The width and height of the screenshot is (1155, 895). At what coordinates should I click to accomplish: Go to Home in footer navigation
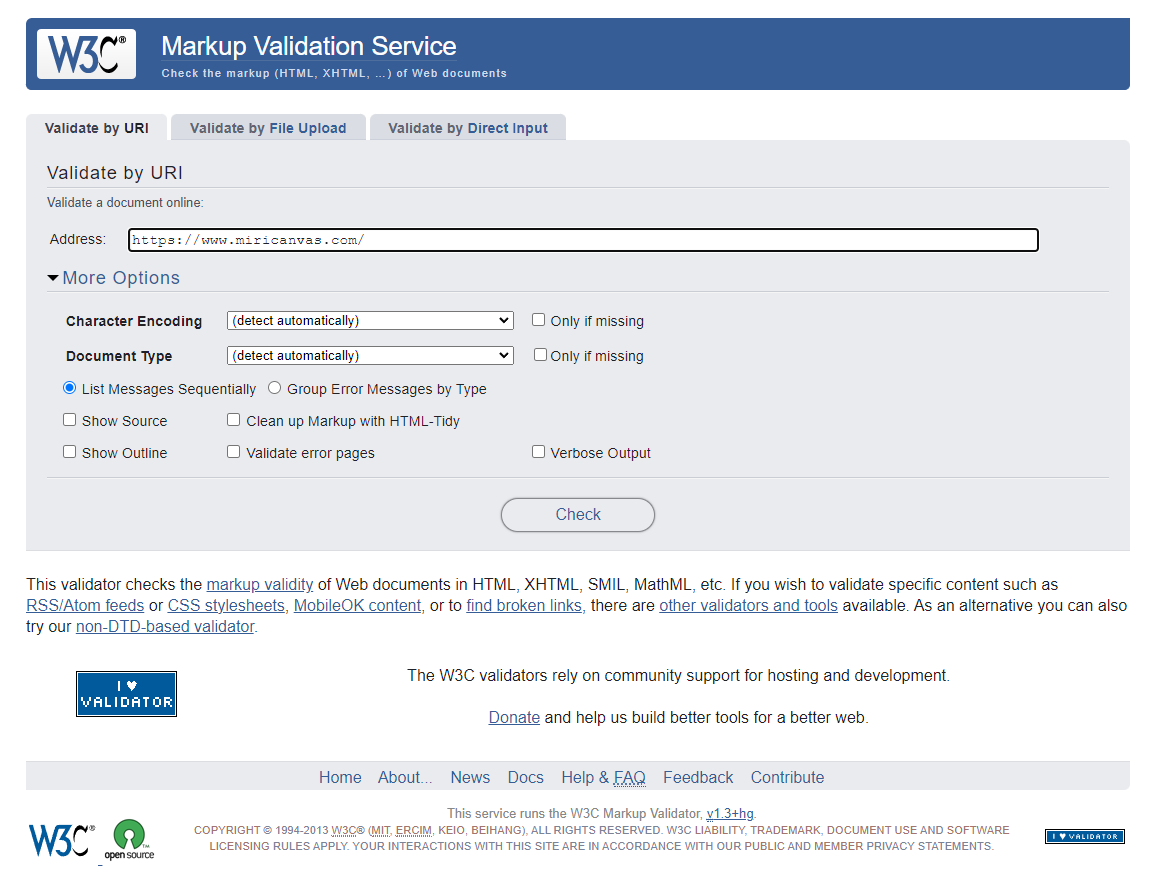coord(340,778)
